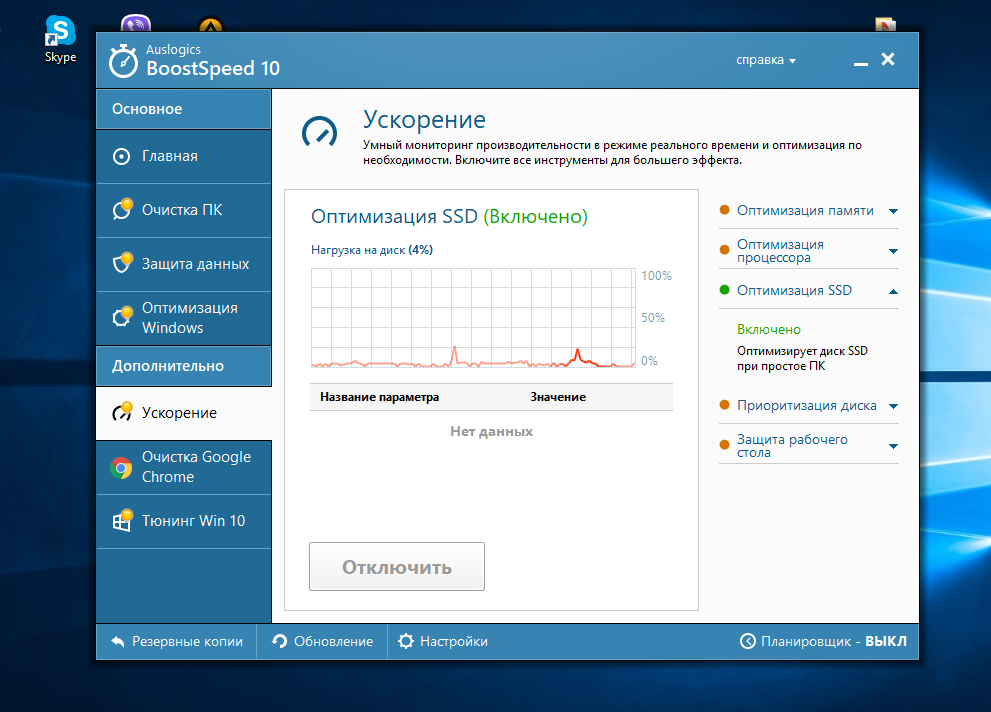Click Значение column header

click(558, 397)
